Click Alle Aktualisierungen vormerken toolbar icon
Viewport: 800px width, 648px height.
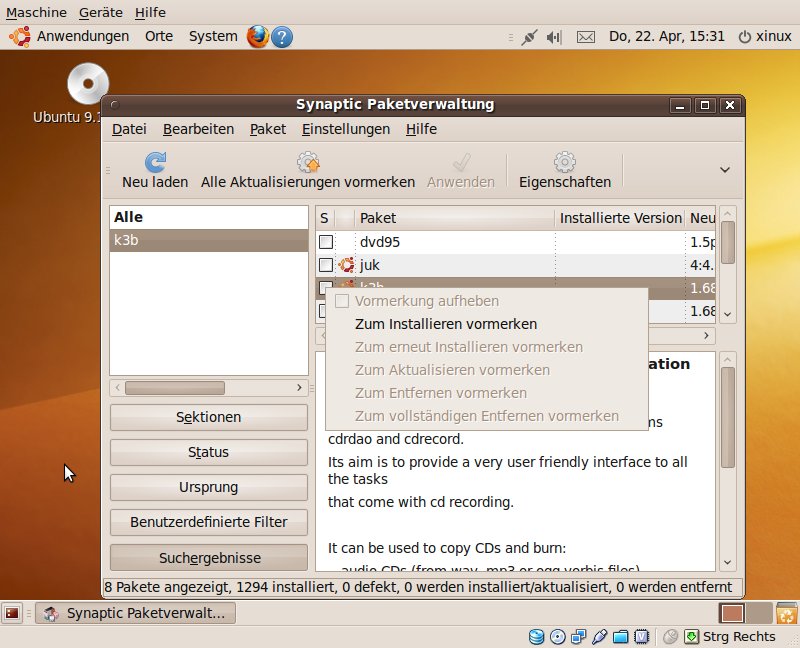coord(308,162)
